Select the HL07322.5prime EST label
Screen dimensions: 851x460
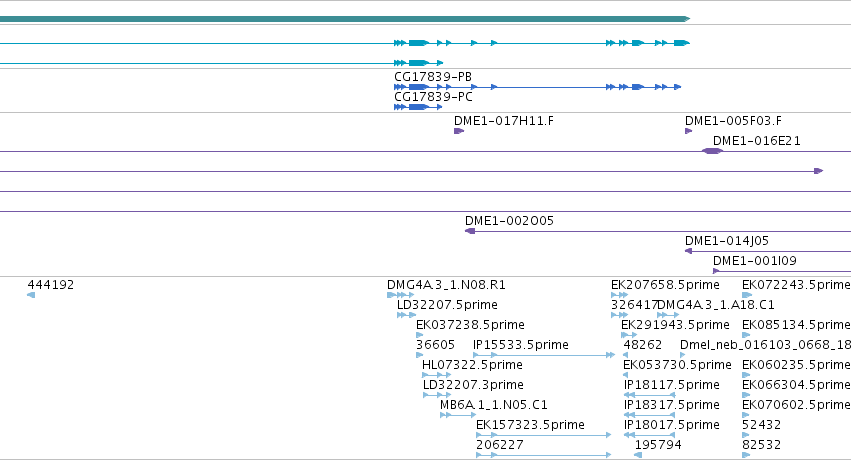click(x=472, y=365)
